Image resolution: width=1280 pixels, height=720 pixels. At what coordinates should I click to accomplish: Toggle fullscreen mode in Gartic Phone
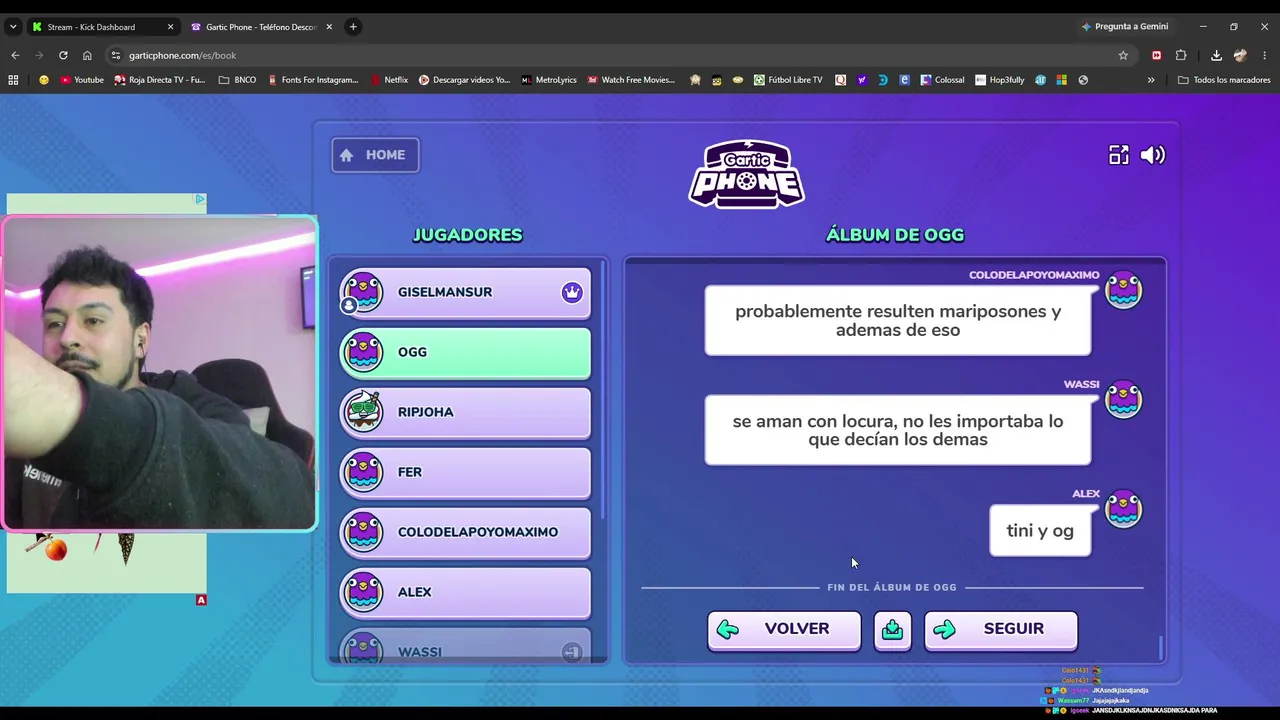click(x=1118, y=155)
